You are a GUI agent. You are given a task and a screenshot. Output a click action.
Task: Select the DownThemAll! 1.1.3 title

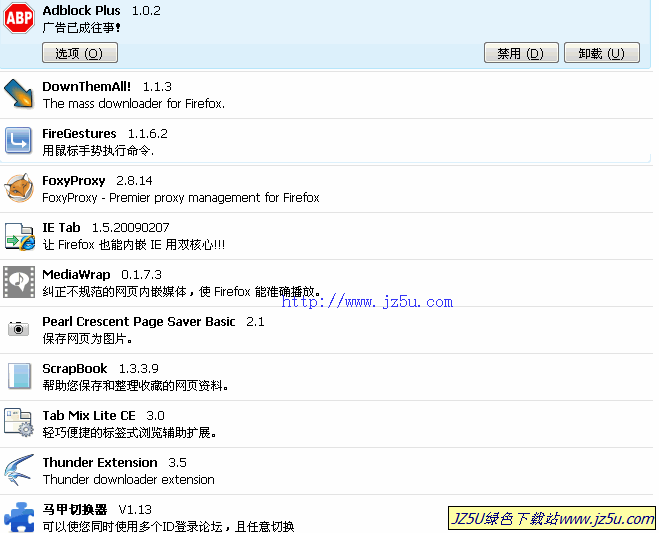click(107, 87)
